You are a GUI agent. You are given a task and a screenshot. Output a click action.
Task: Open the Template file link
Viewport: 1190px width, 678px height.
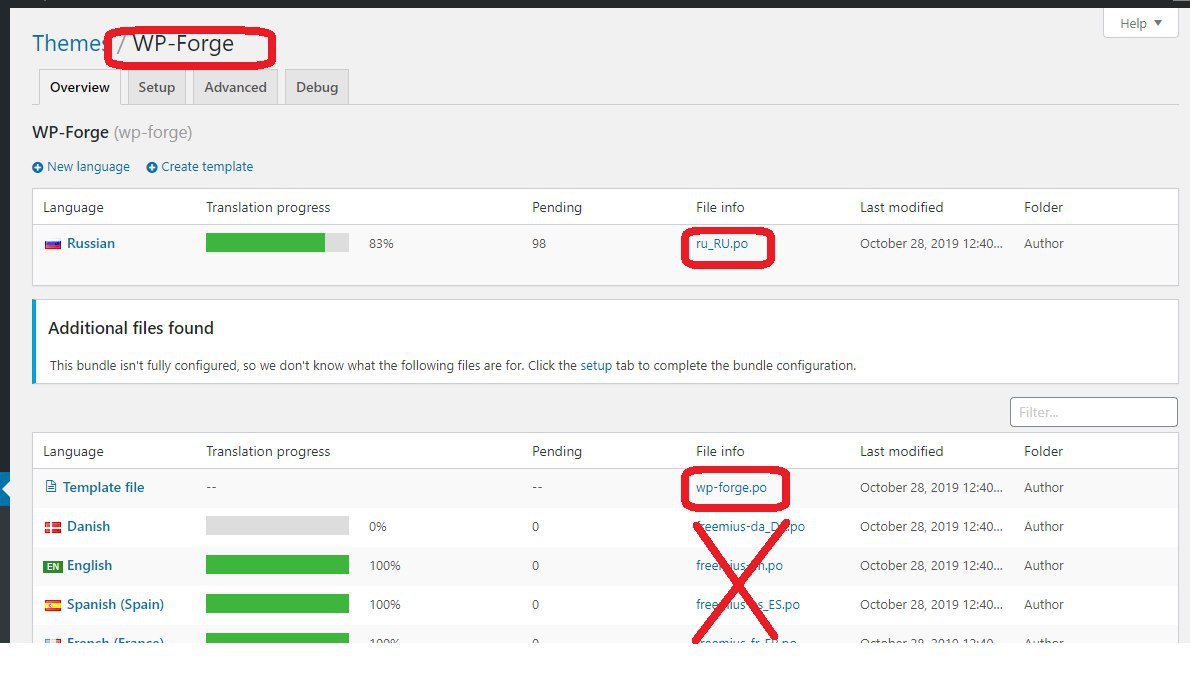[103, 487]
